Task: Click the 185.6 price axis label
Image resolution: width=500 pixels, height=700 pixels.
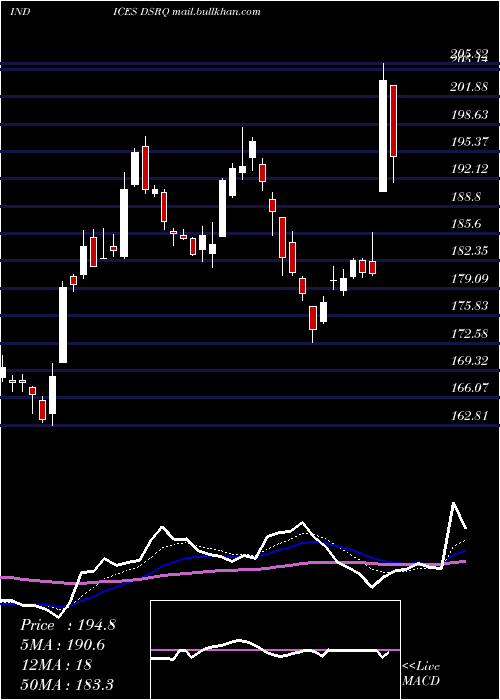Action: 466,224
